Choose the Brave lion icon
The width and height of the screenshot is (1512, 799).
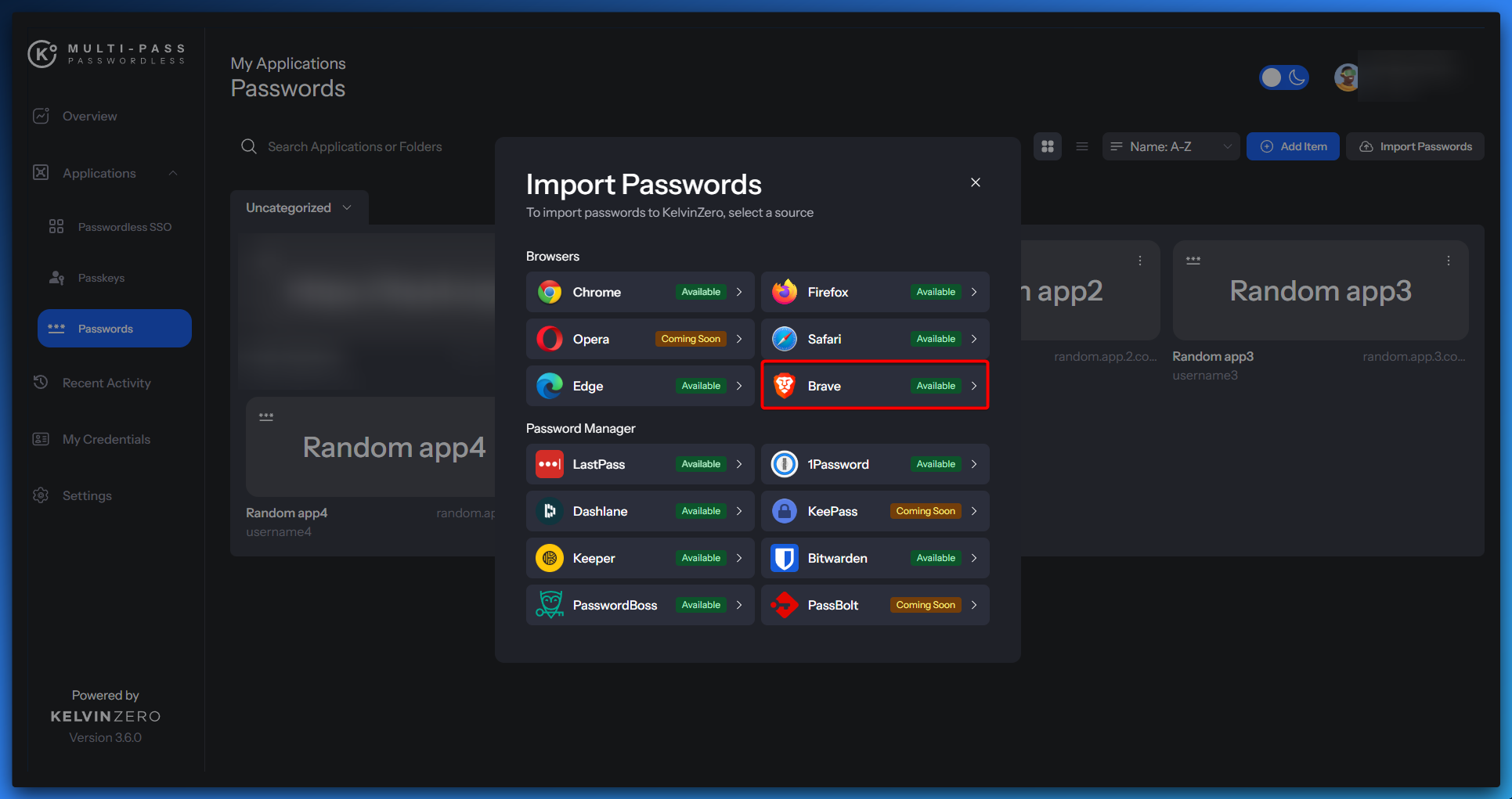click(784, 386)
